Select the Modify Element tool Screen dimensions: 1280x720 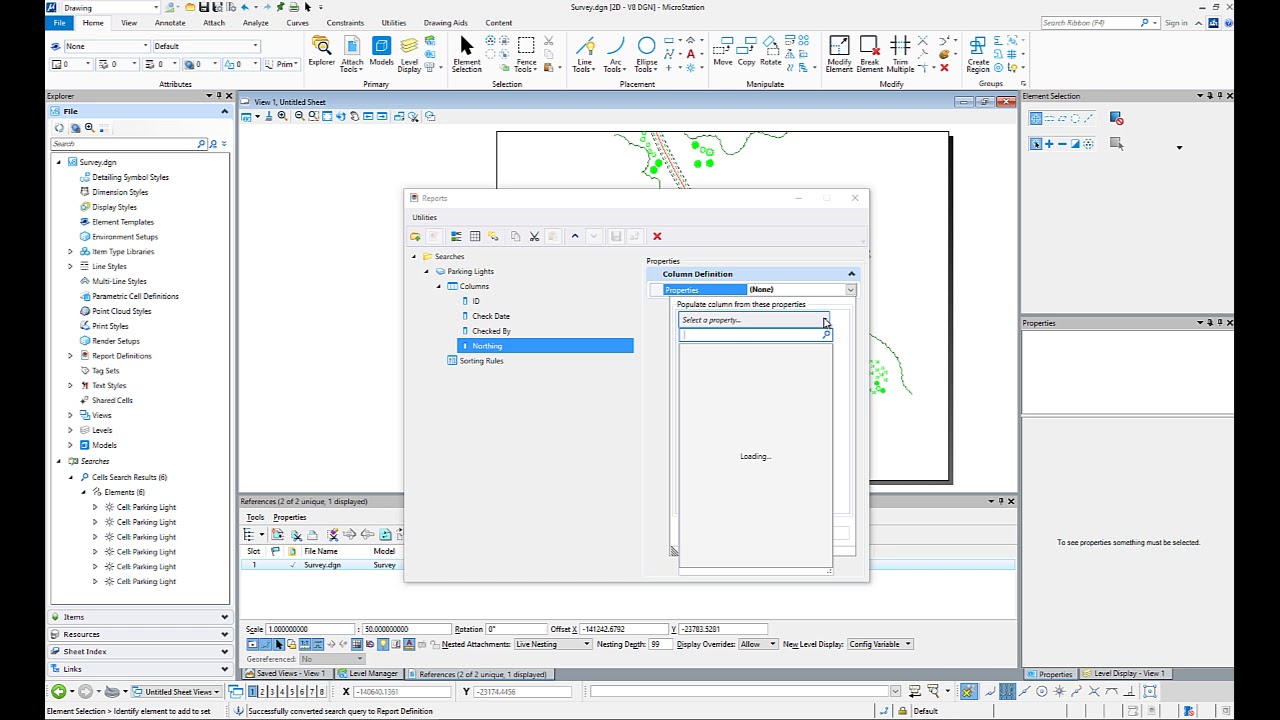click(x=839, y=54)
